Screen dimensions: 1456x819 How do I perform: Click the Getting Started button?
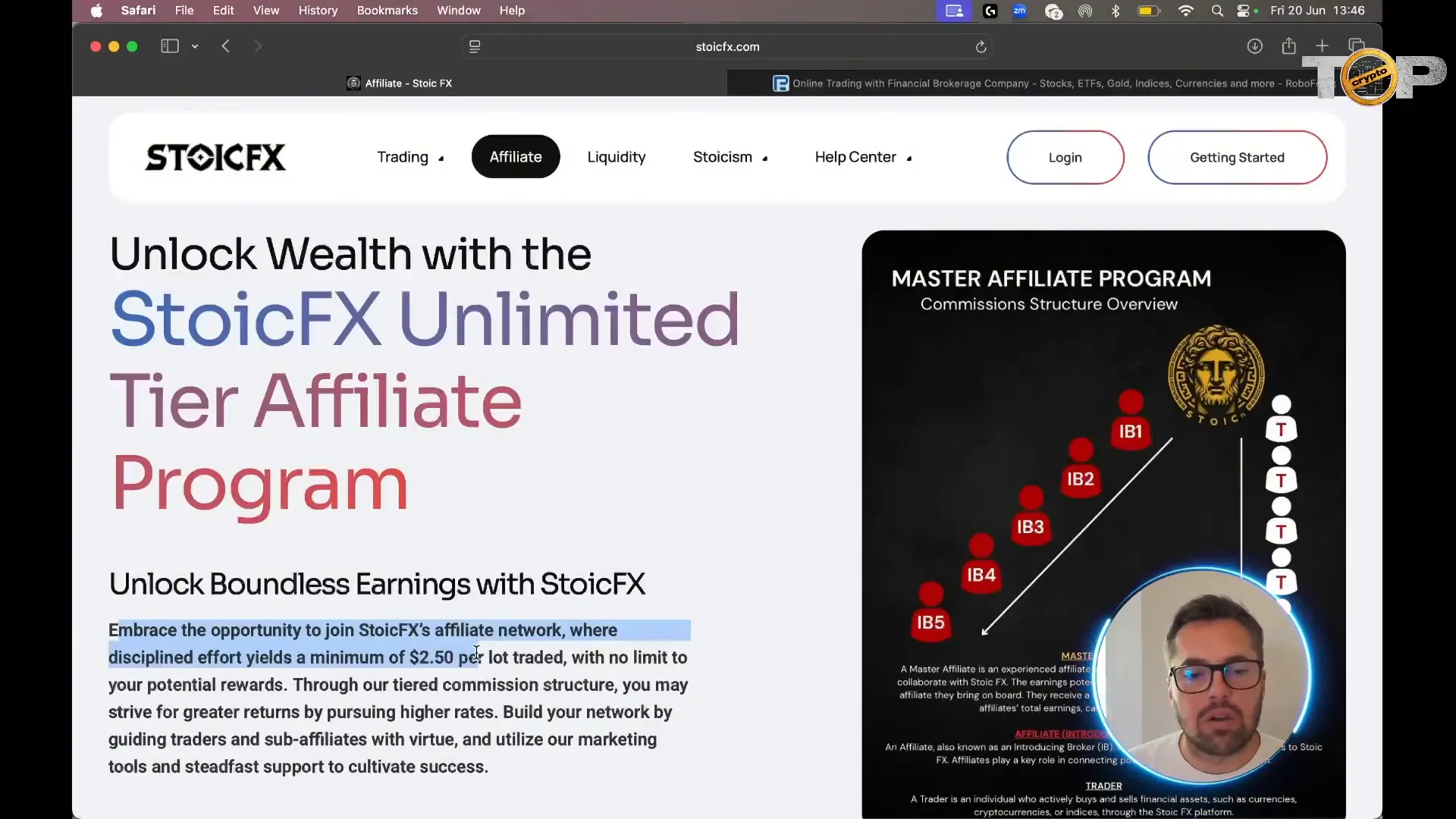pos(1237,157)
